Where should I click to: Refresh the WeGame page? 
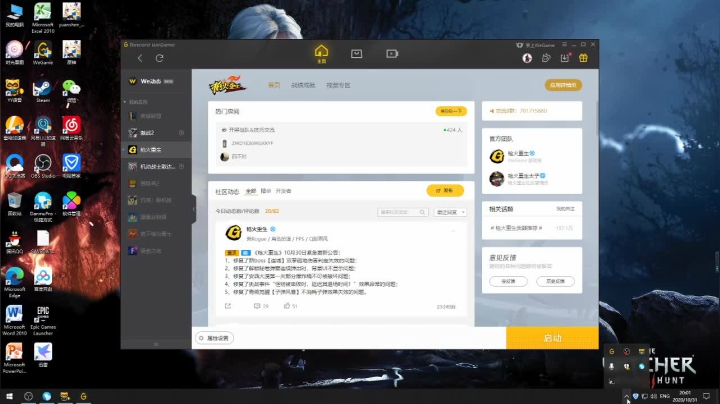pos(159,58)
